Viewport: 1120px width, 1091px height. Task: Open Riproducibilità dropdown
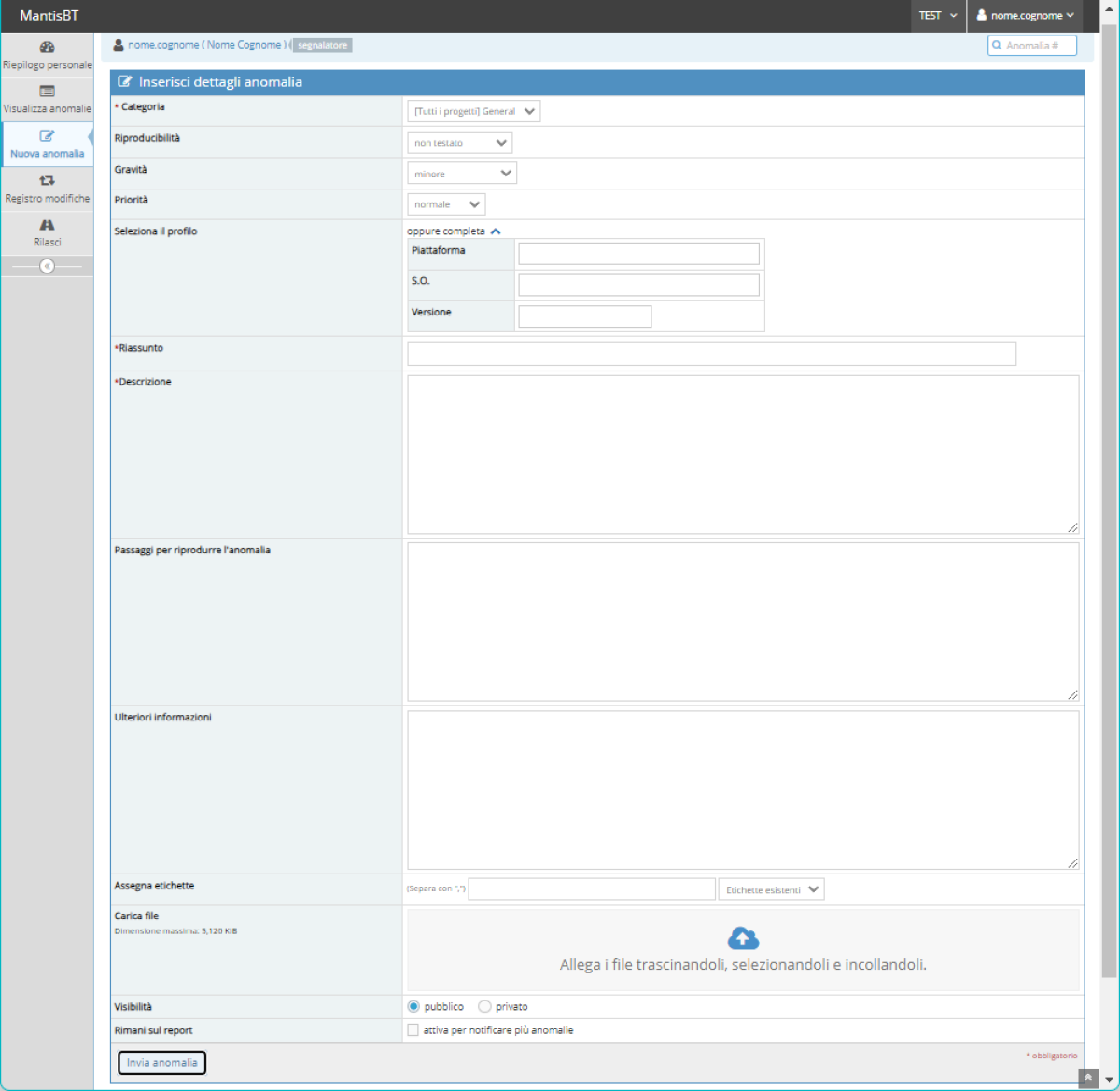(459, 143)
